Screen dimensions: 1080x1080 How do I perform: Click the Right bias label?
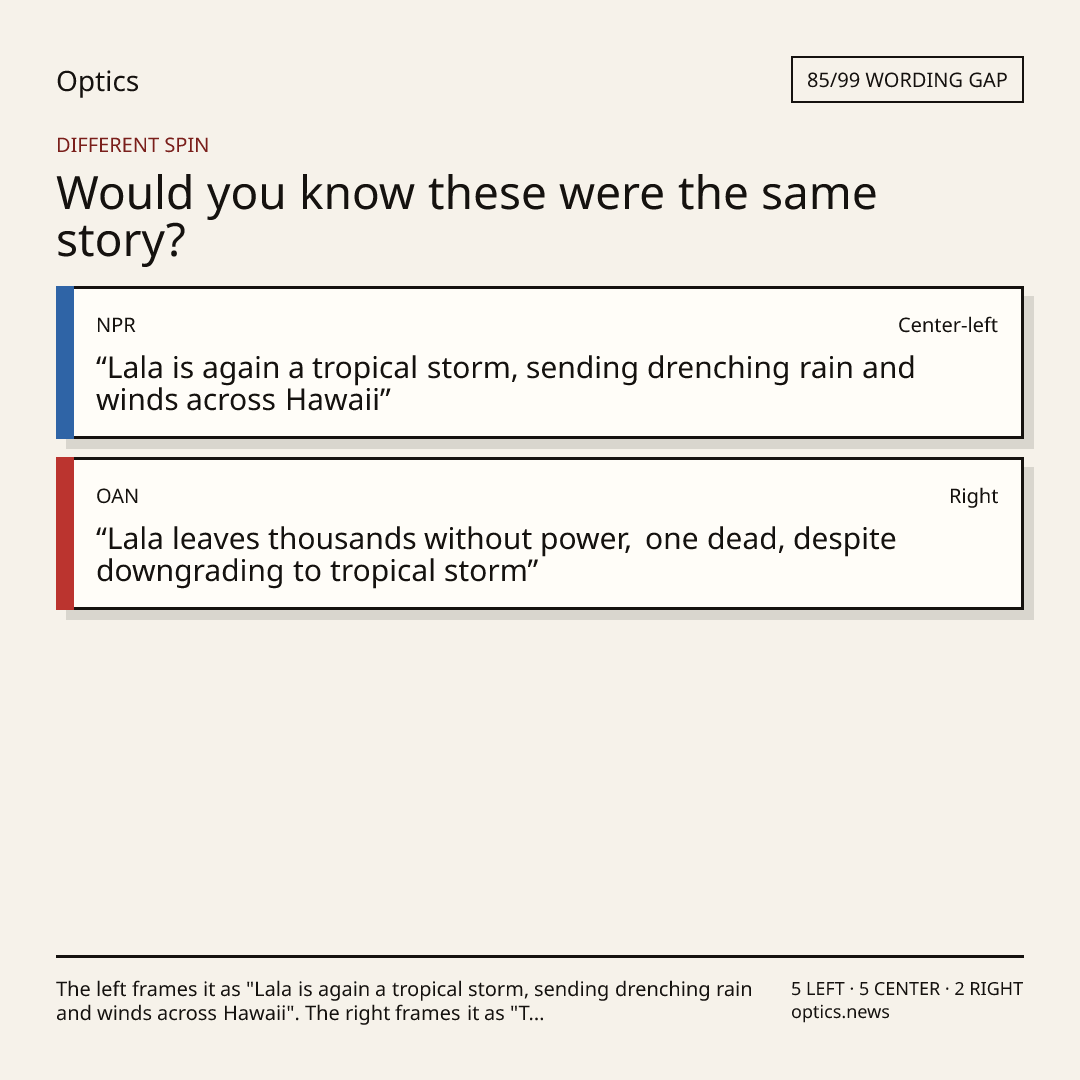(973, 496)
